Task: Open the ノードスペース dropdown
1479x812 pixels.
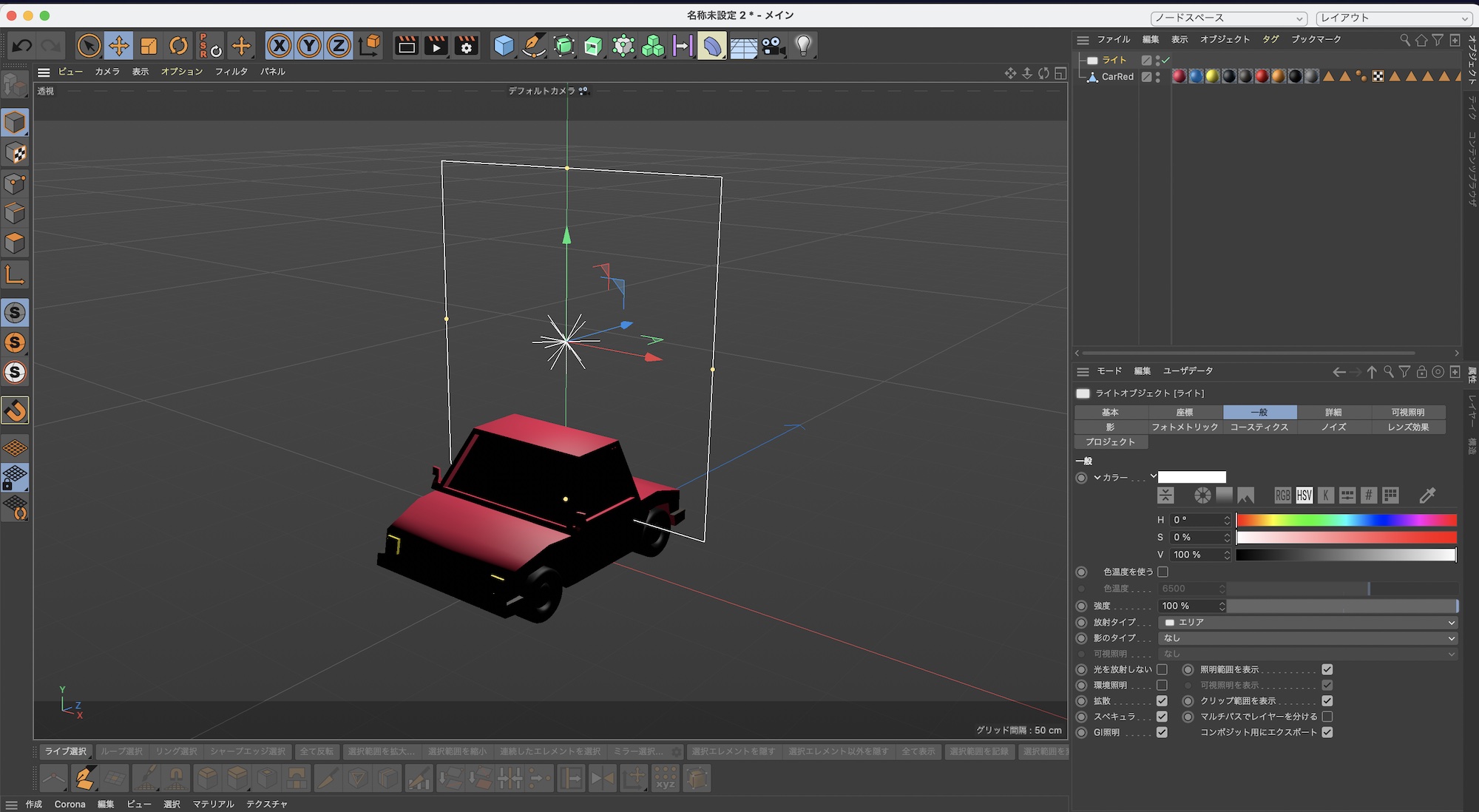Action: point(1228,18)
